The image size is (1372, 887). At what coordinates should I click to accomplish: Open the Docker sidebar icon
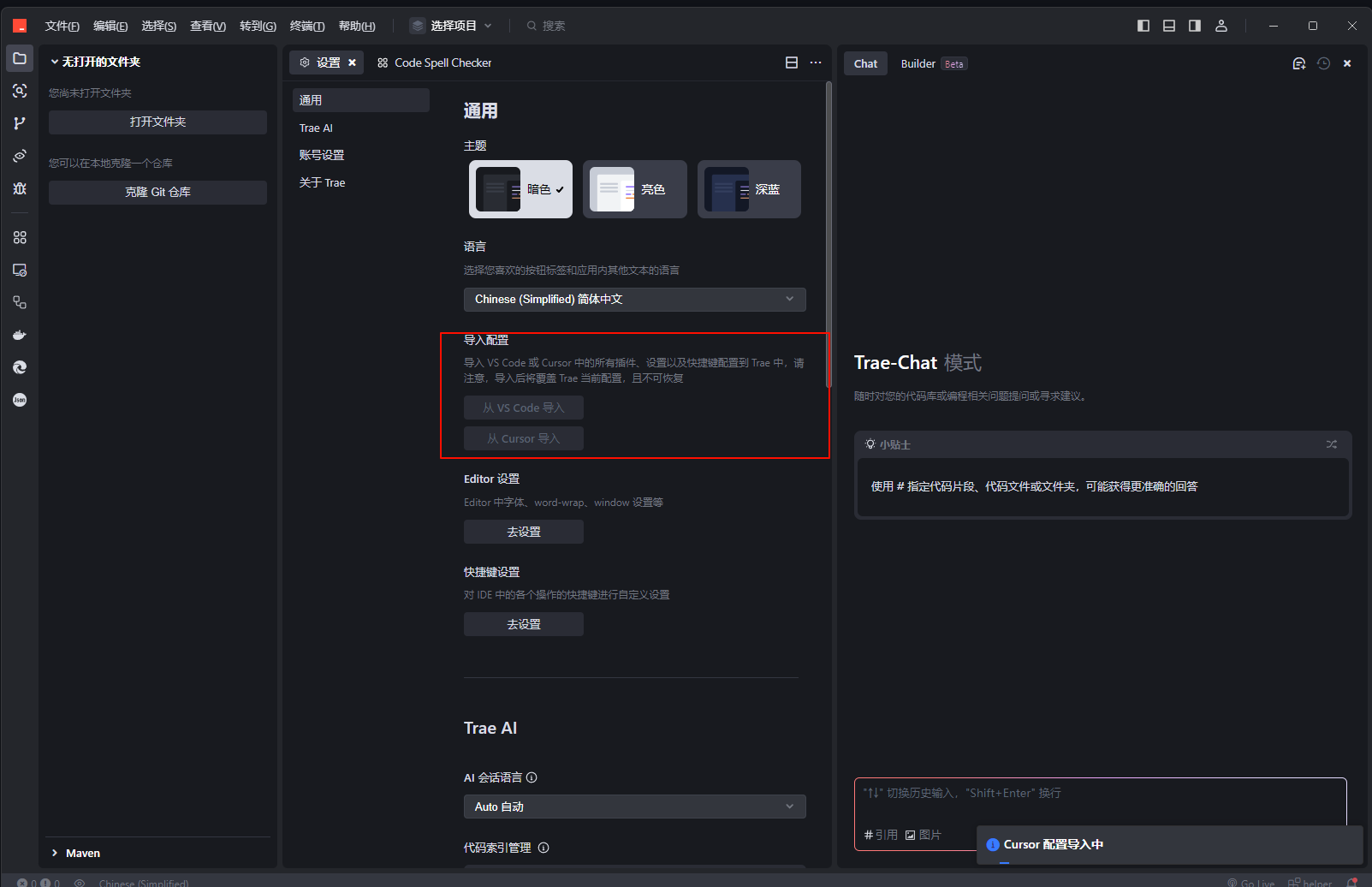tap(20, 335)
